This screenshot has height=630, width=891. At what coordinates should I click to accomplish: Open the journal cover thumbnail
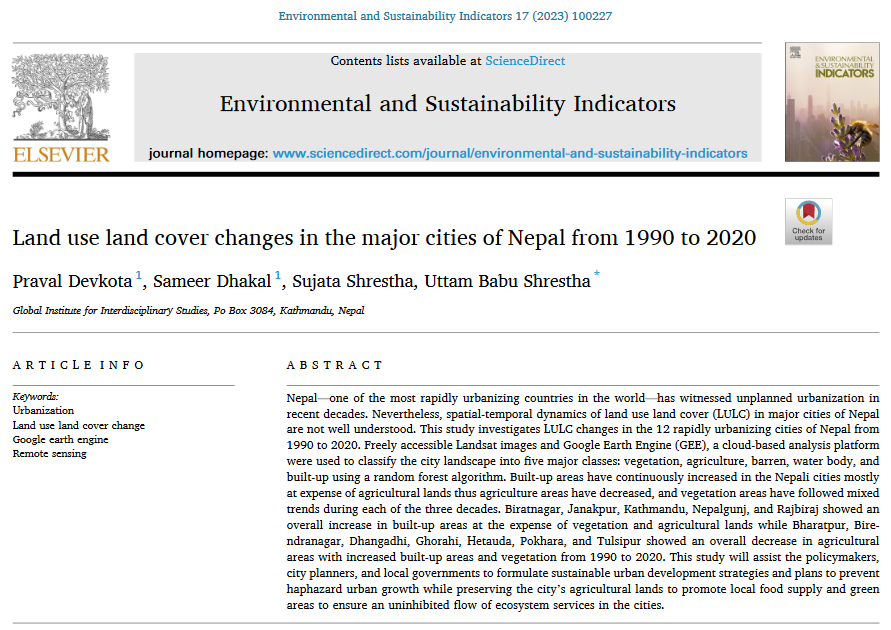click(831, 102)
